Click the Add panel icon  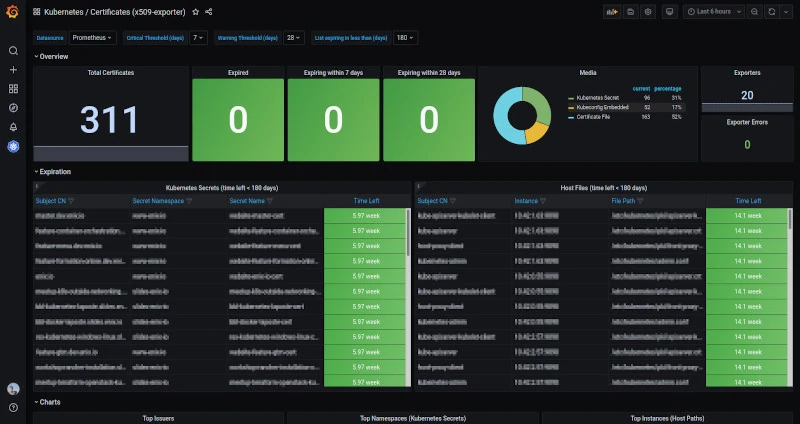[x=612, y=12]
